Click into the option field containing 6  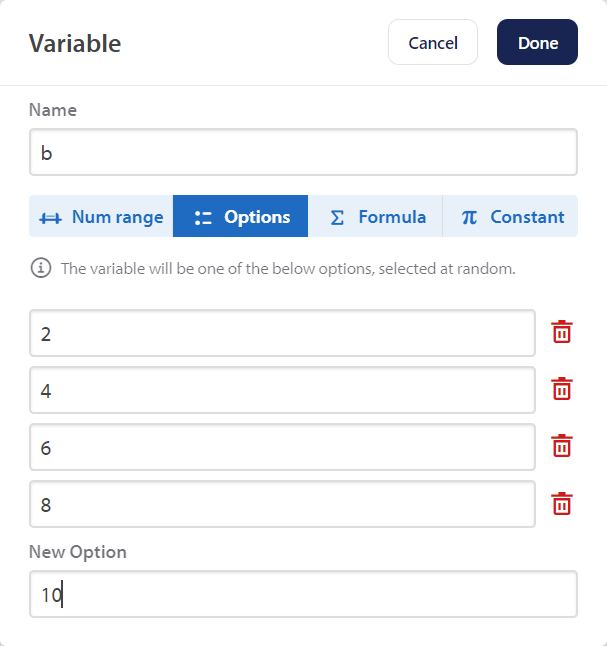tap(282, 447)
